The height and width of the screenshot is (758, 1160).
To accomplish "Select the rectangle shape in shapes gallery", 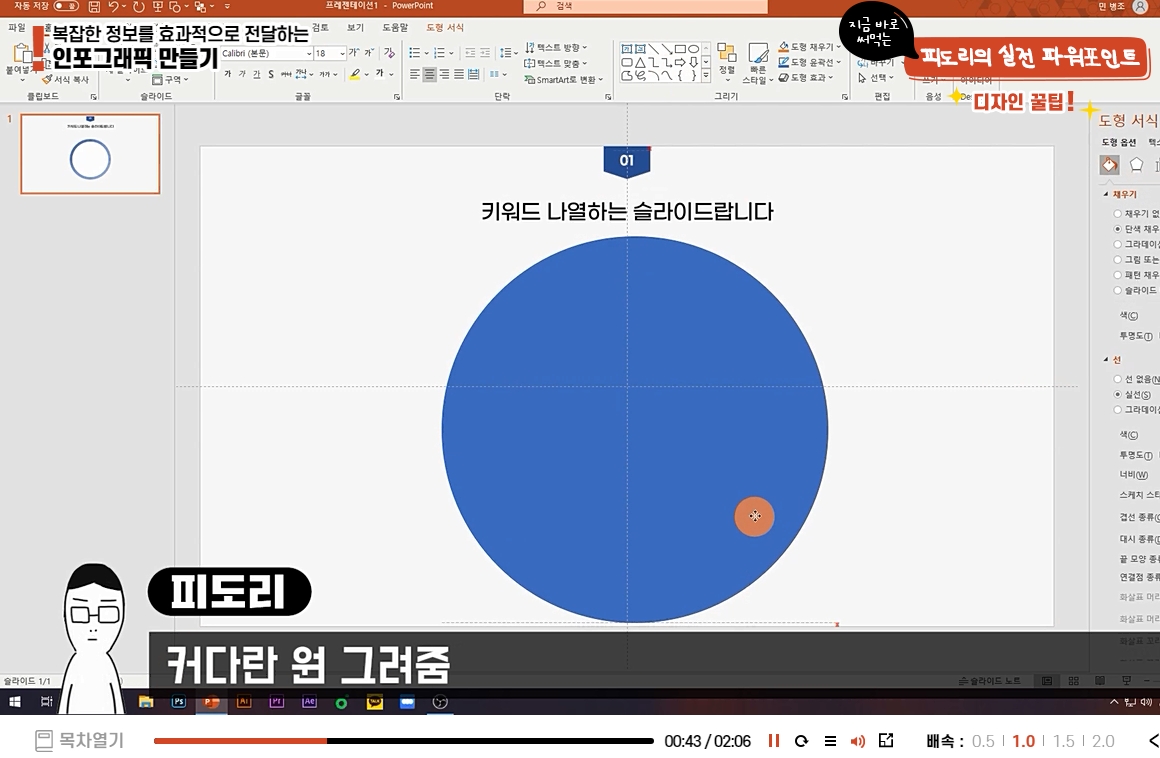I will click(x=681, y=49).
